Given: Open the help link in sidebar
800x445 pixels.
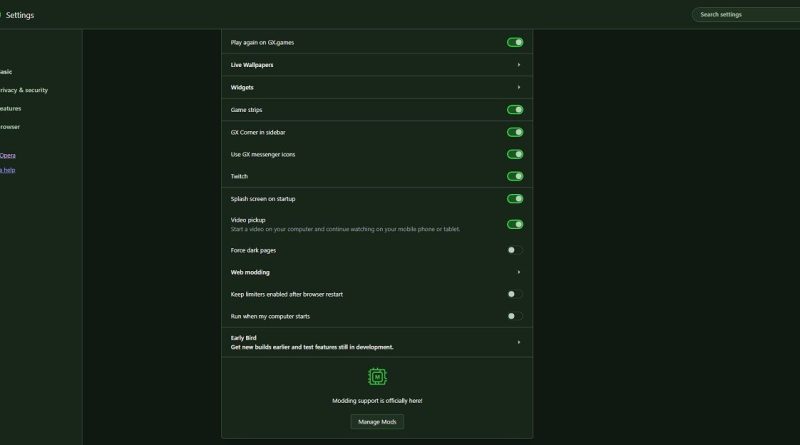Looking at the screenshot, I should click(x=7, y=170).
